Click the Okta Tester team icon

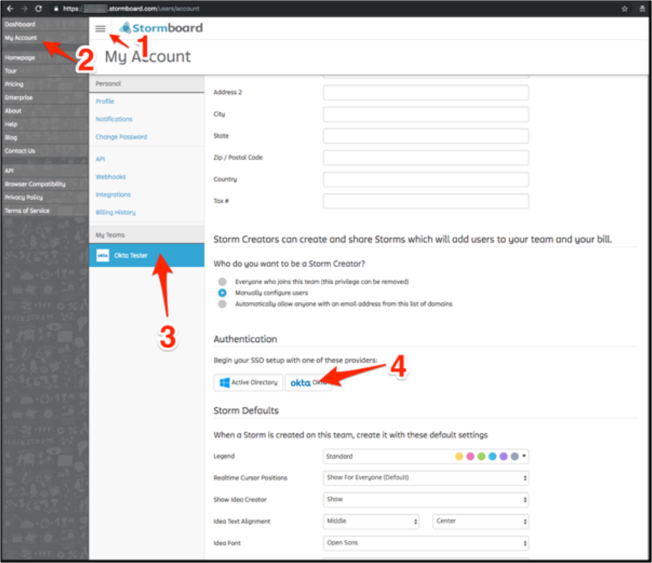point(103,256)
